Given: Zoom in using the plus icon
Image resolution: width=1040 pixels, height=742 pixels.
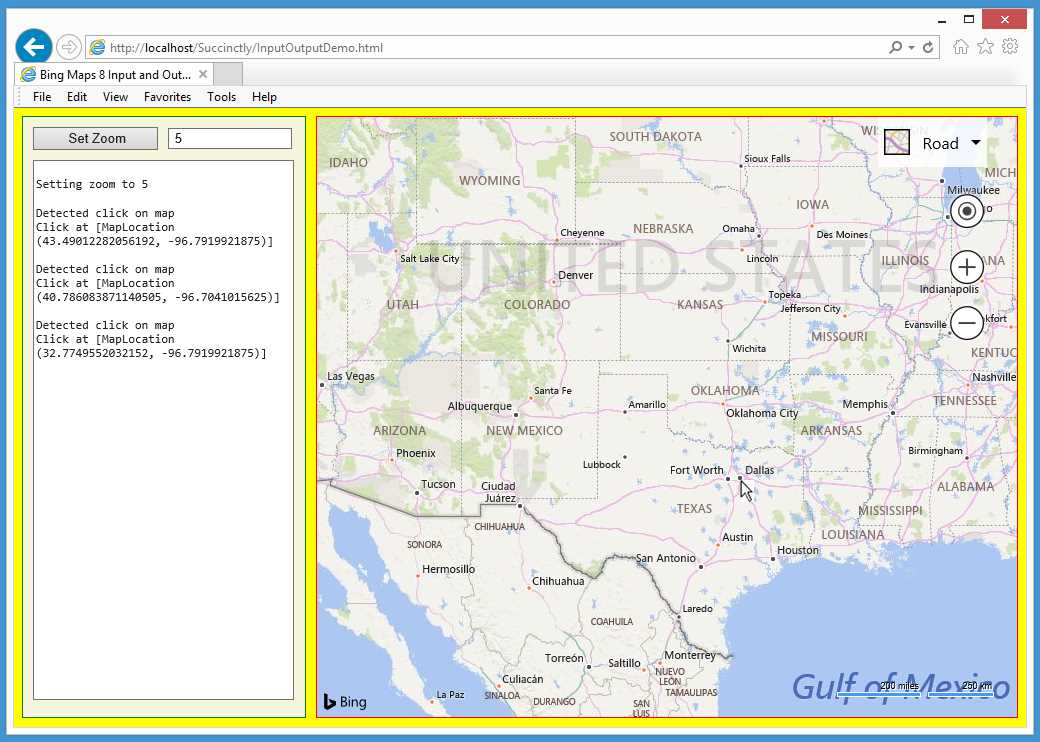Looking at the screenshot, I should point(966,266).
